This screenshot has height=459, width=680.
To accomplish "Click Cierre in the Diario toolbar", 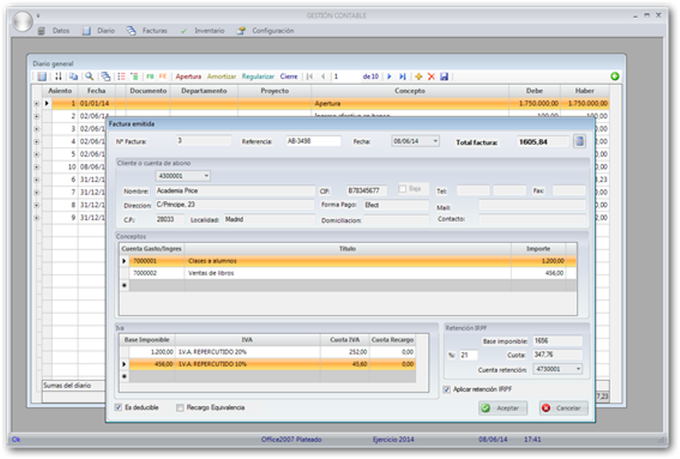I will (289, 76).
